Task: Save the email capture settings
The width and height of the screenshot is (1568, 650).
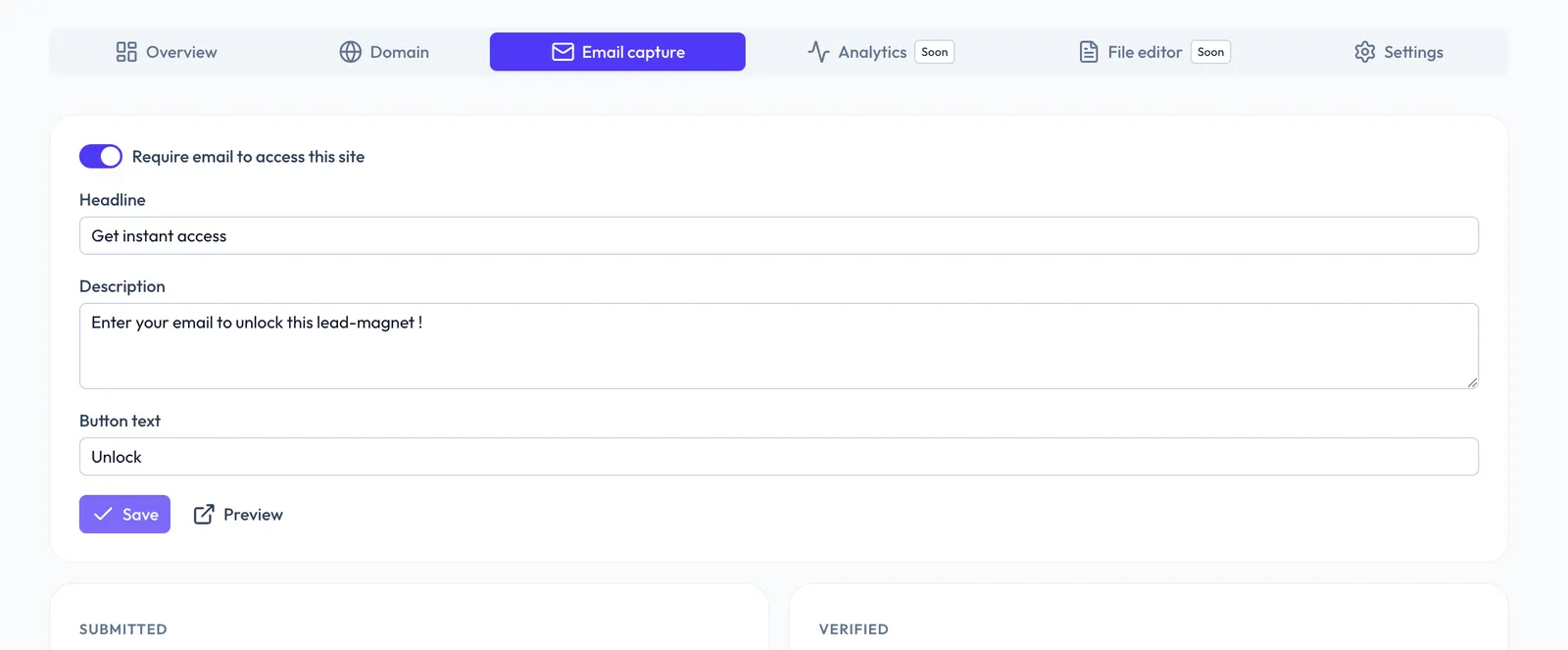Action: coord(124,515)
